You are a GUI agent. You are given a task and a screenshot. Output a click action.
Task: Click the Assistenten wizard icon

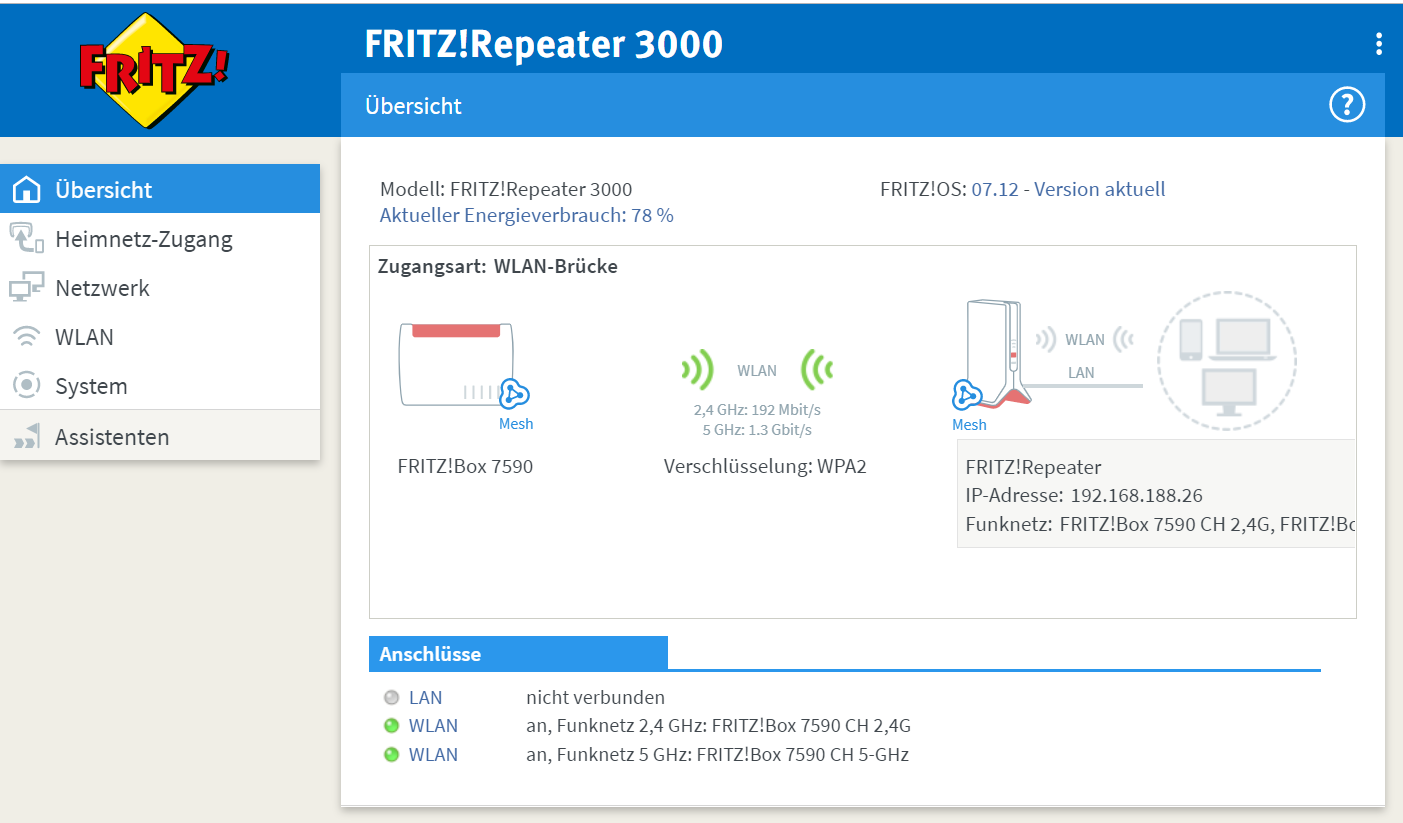pos(26,436)
